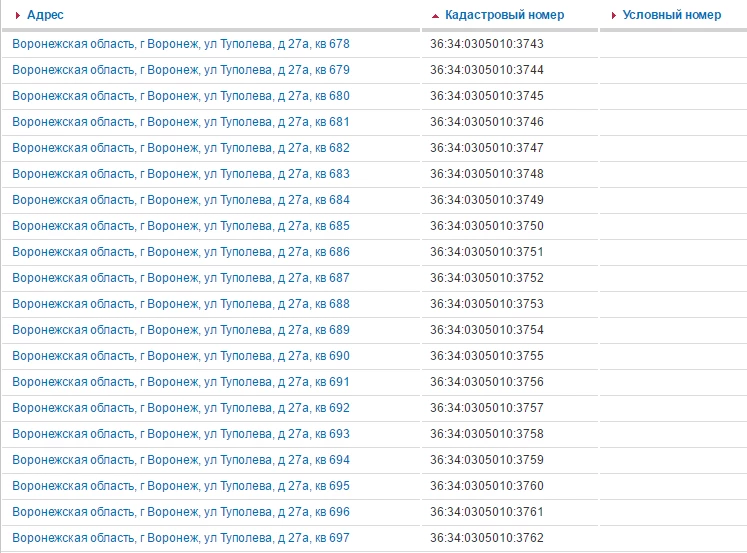Open address link for кв 697
This screenshot has height=553, width=747.
(x=181, y=538)
